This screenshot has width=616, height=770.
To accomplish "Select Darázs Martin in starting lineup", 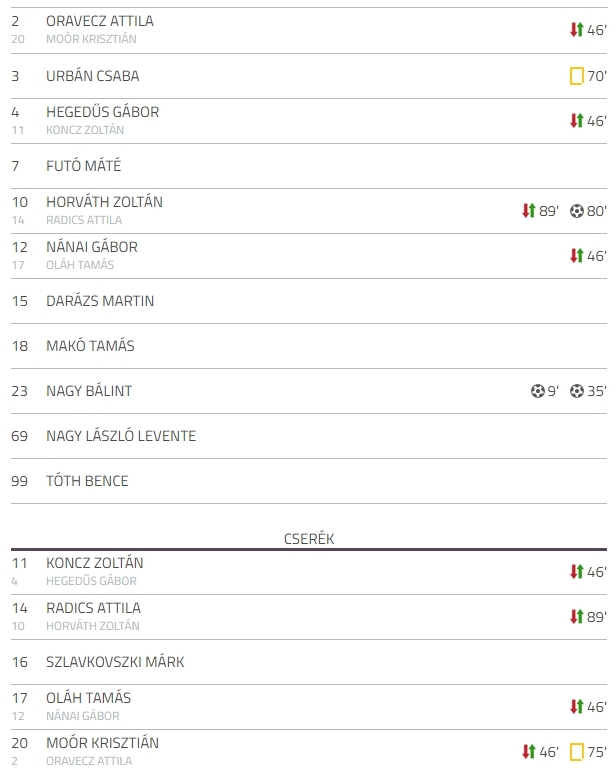I will click(x=100, y=301).
